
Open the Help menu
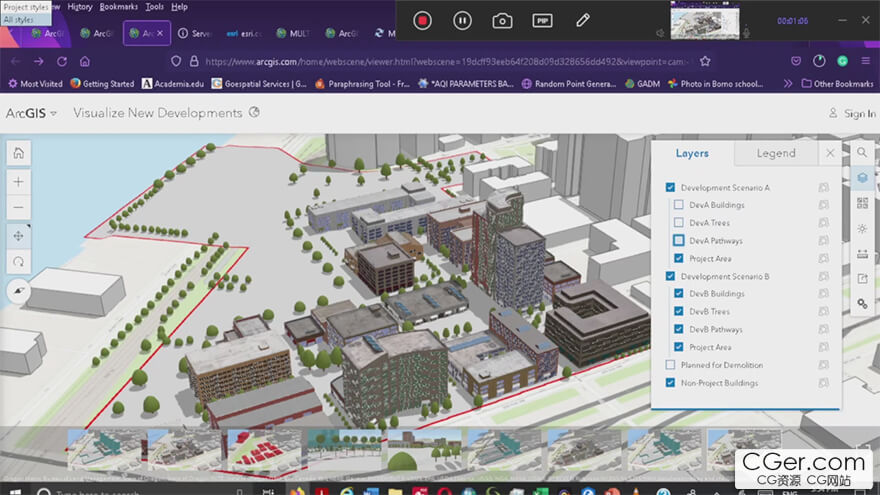click(179, 7)
